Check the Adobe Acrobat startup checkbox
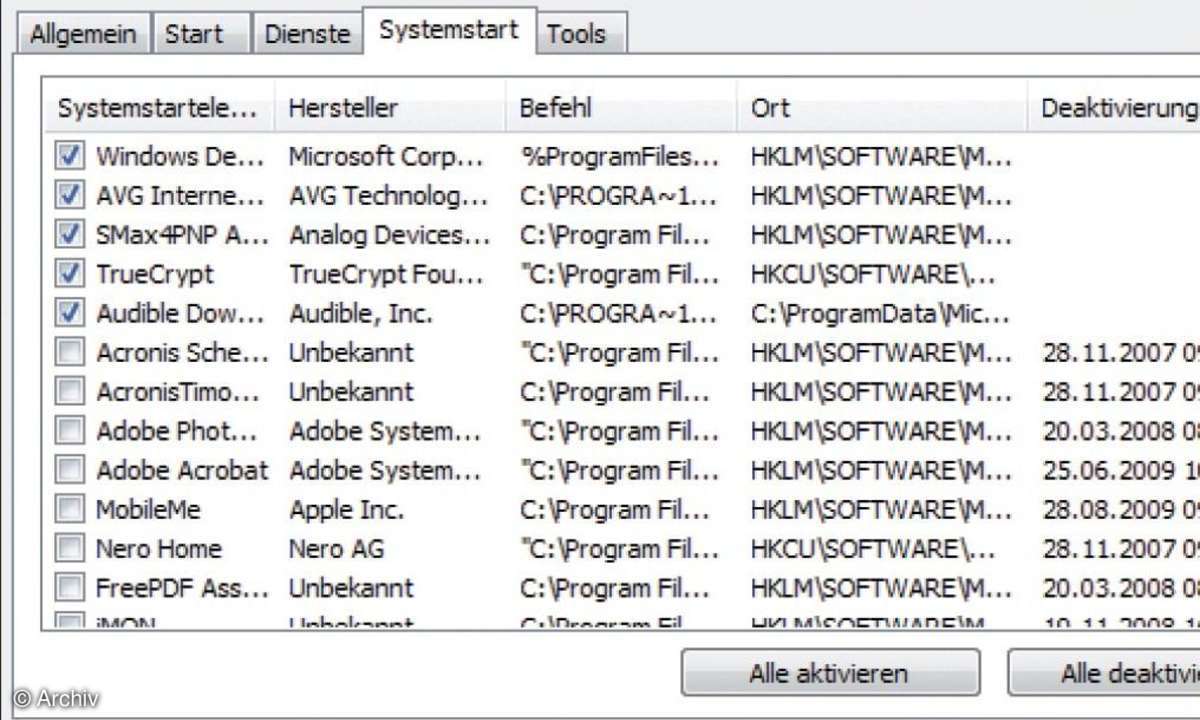Image resolution: width=1200 pixels, height=720 pixels. tap(70, 470)
